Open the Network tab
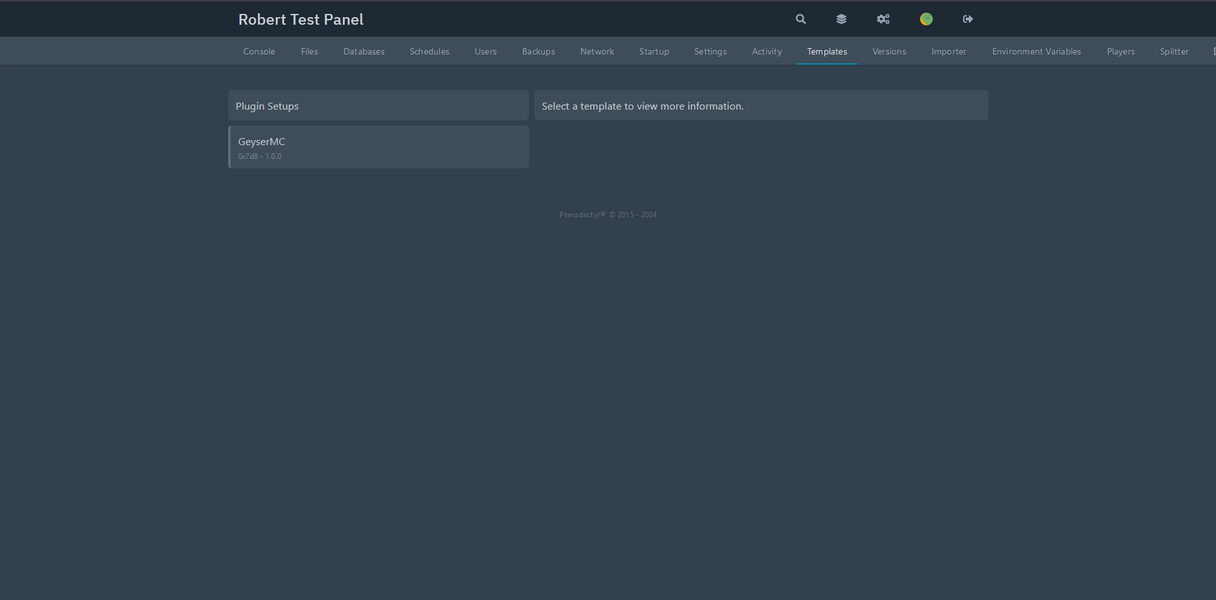 (x=597, y=51)
